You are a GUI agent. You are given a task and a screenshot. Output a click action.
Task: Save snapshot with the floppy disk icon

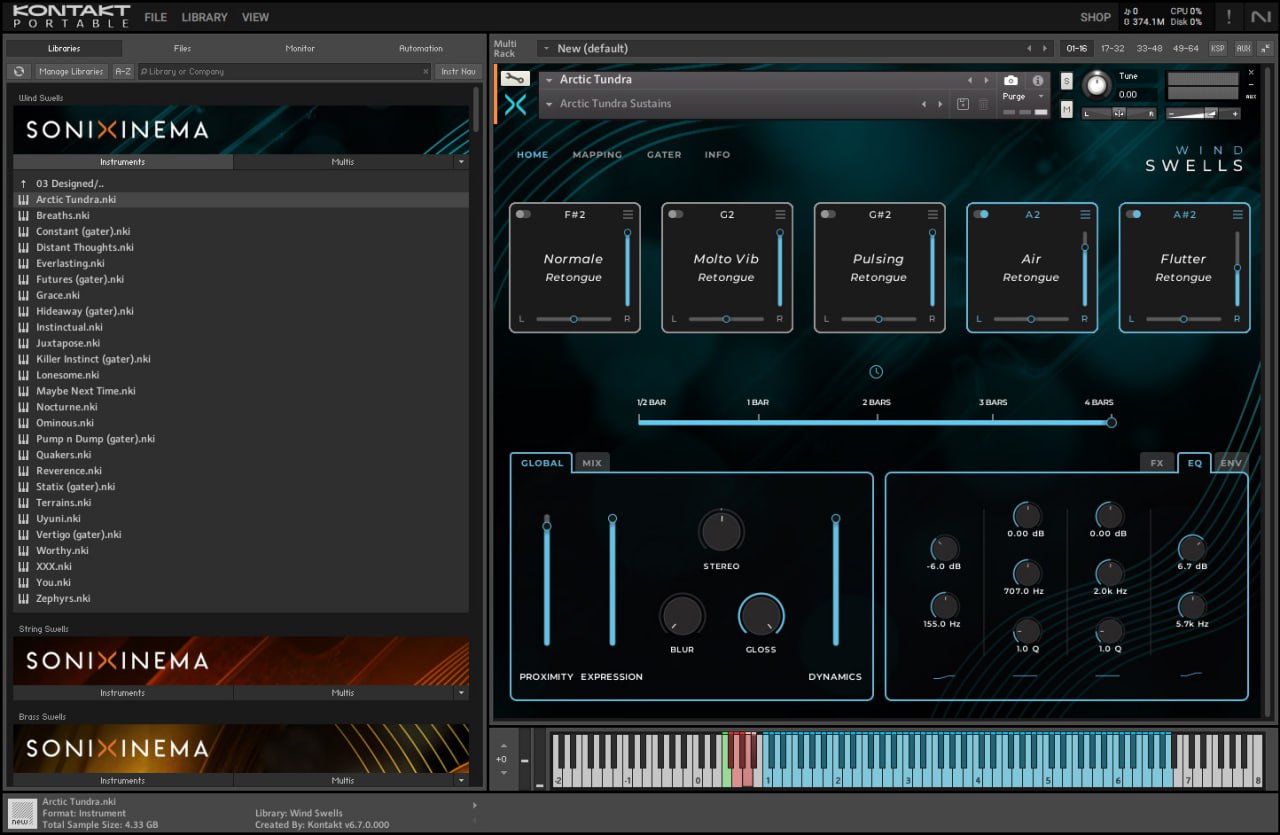[963, 104]
